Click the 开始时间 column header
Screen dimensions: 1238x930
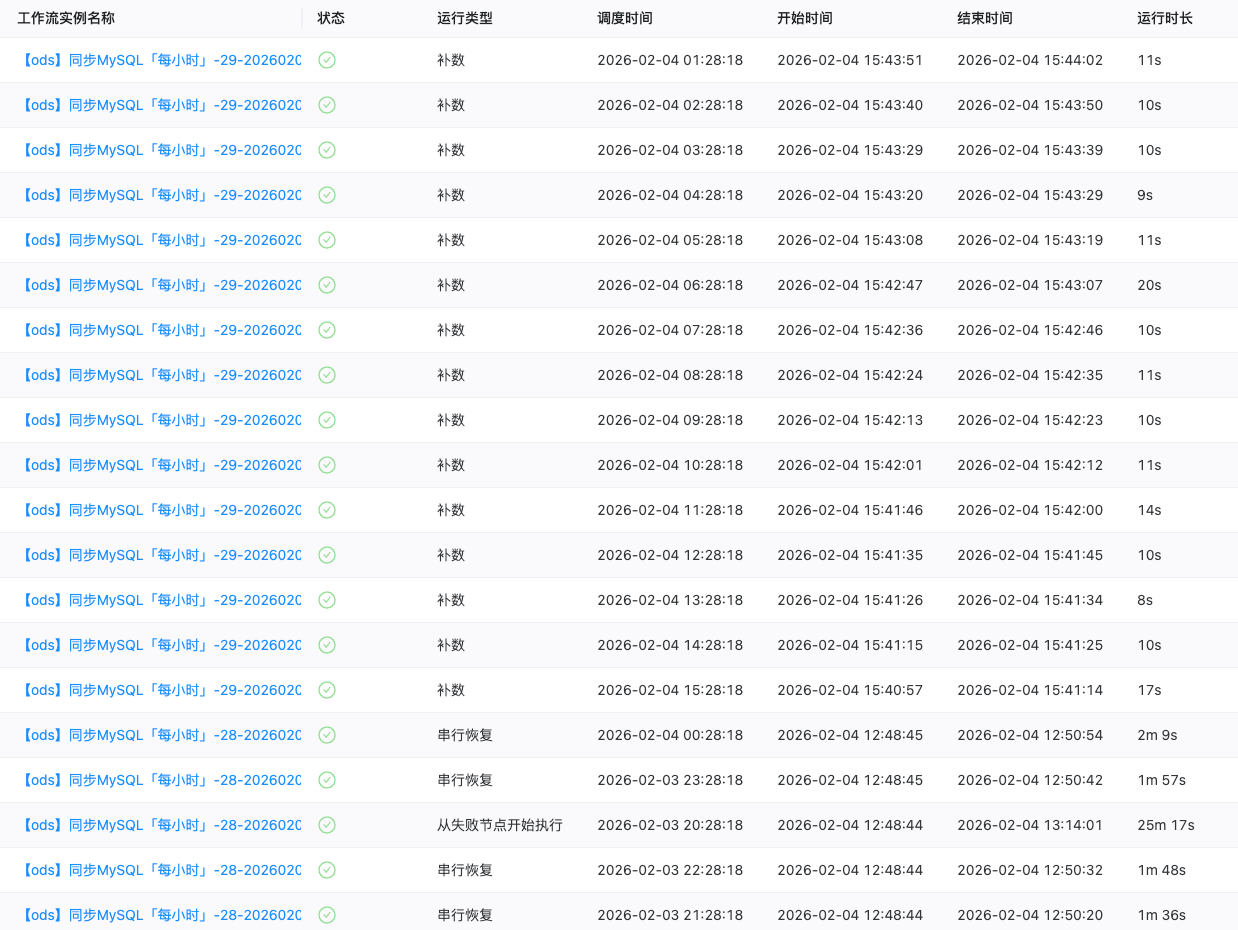tap(805, 18)
